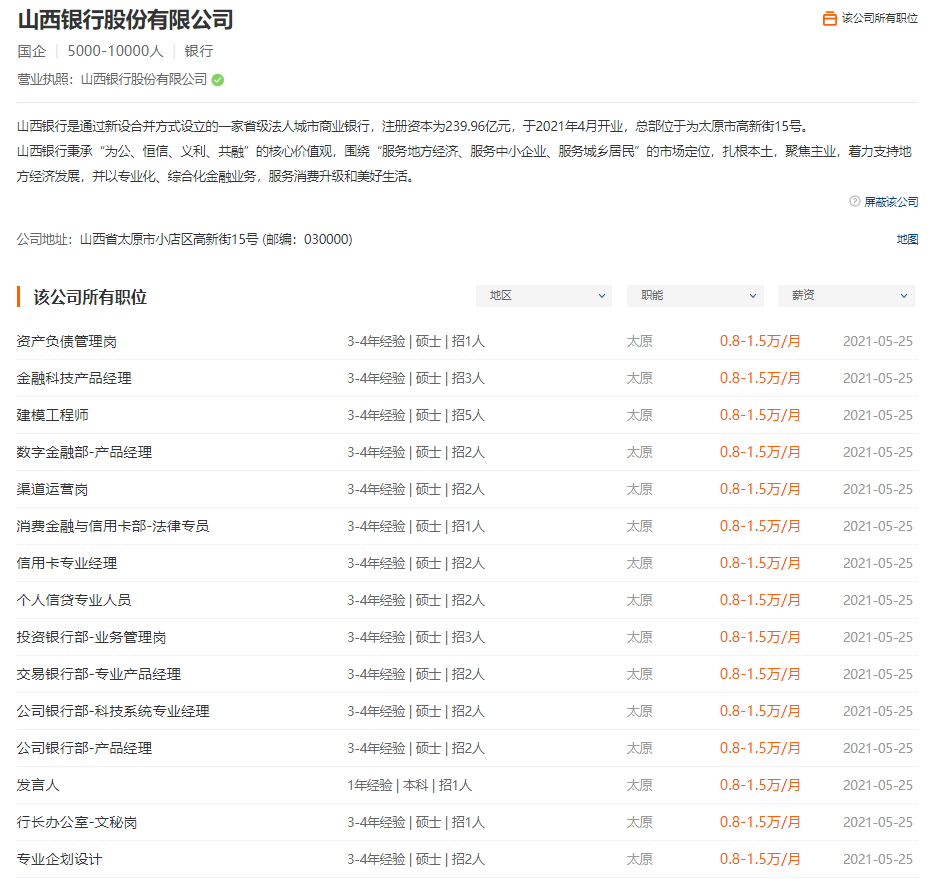Open the 地图 map link

coord(908,240)
